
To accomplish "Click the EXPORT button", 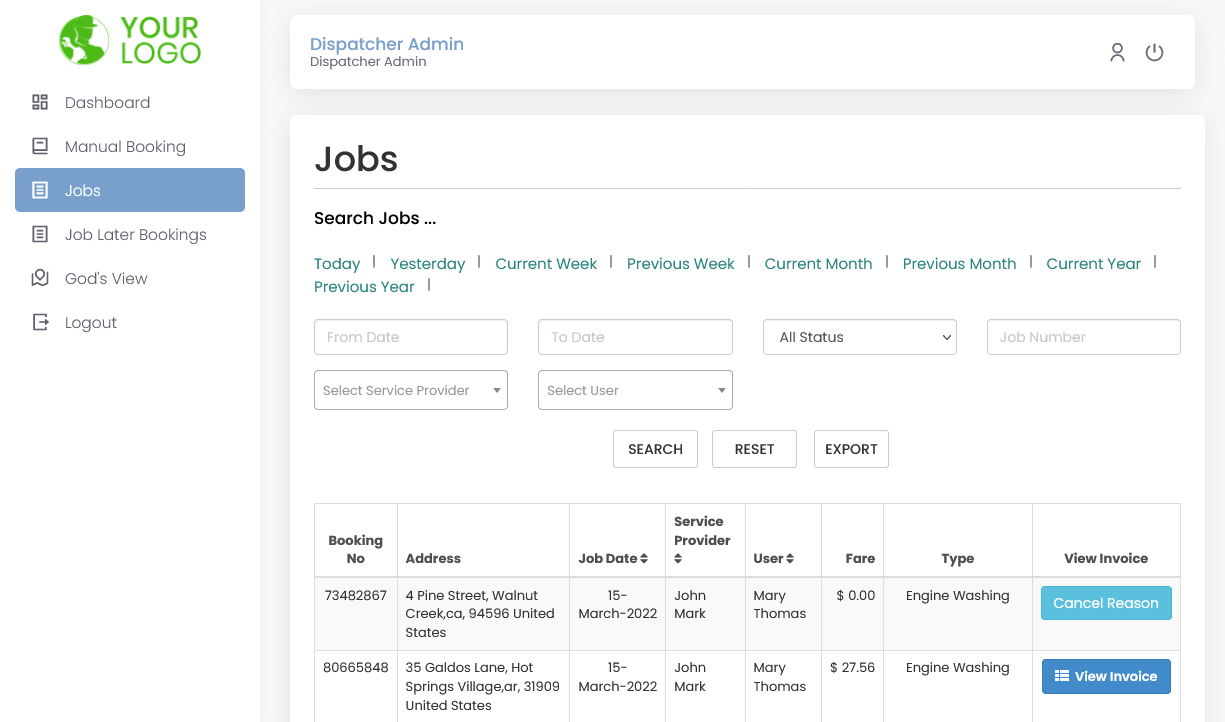I will pyautogui.click(x=851, y=449).
